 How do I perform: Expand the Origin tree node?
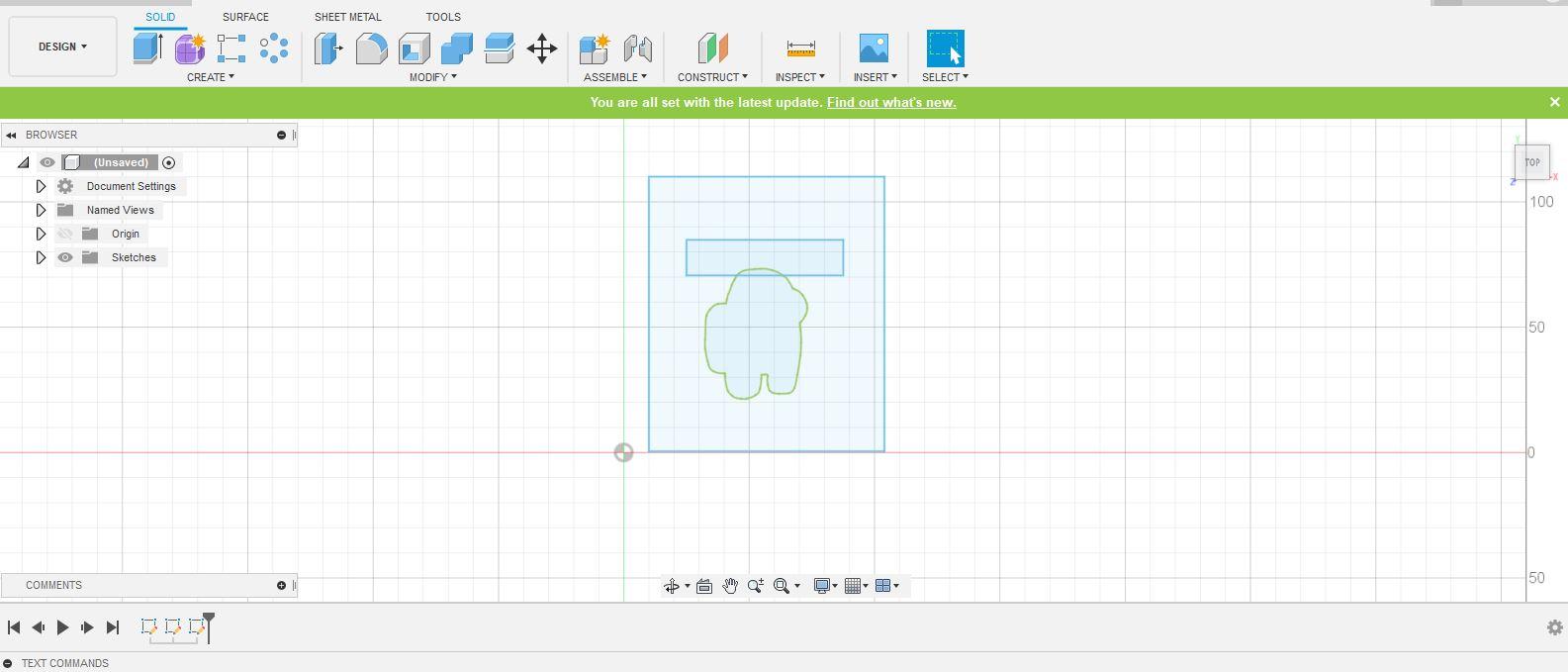click(x=41, y=234)
